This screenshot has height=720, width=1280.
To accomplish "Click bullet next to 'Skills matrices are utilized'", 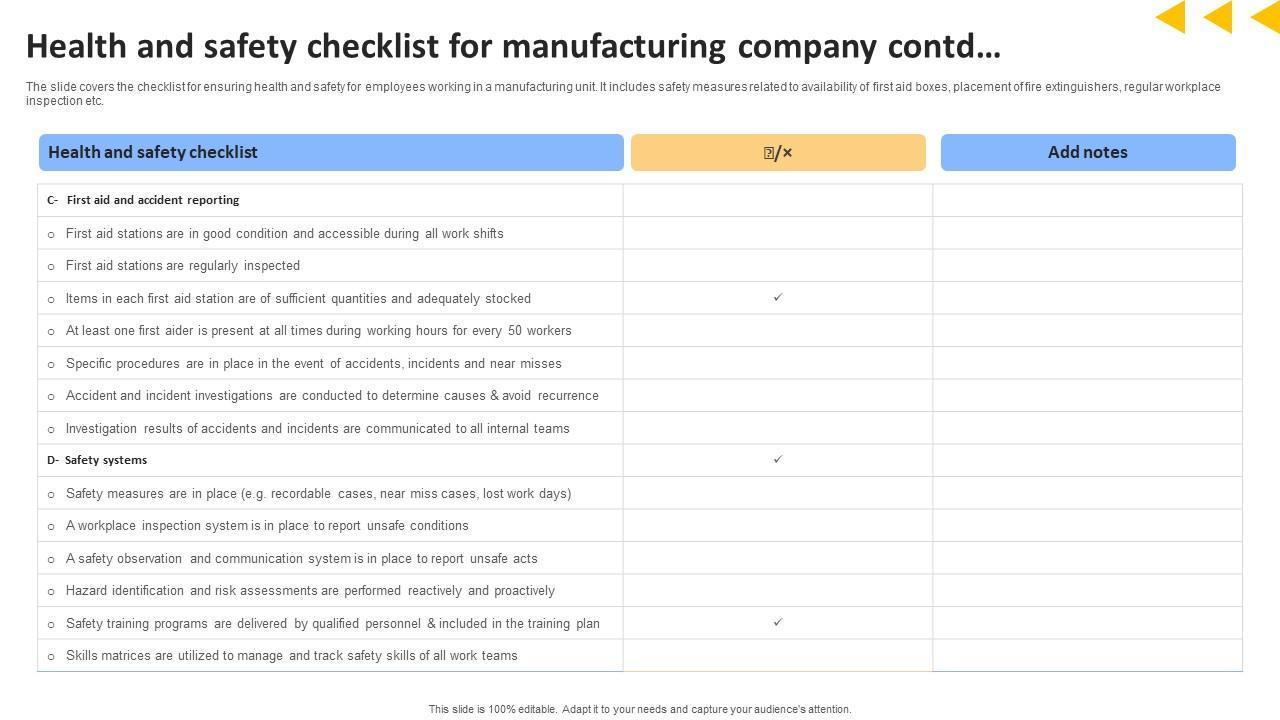I will pos(51,657).
